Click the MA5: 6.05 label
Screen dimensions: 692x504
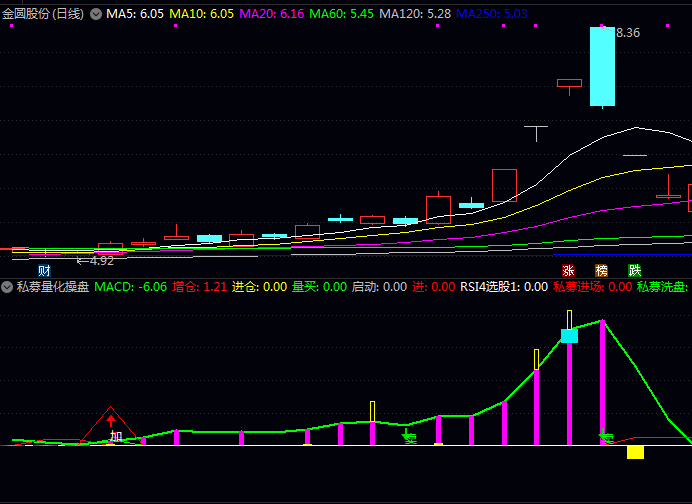coord(135,14)
